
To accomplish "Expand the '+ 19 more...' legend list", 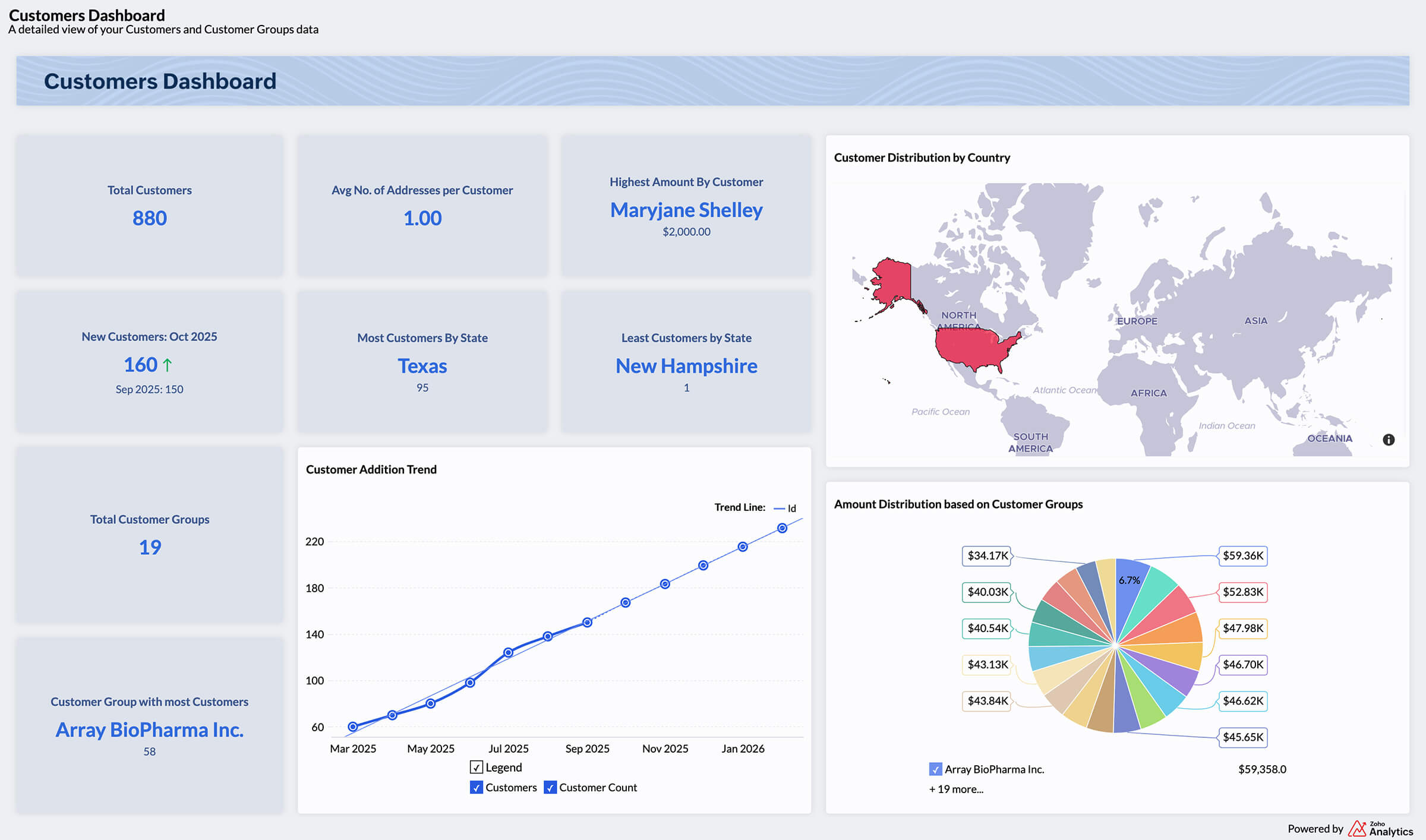I will pos(956,789).
